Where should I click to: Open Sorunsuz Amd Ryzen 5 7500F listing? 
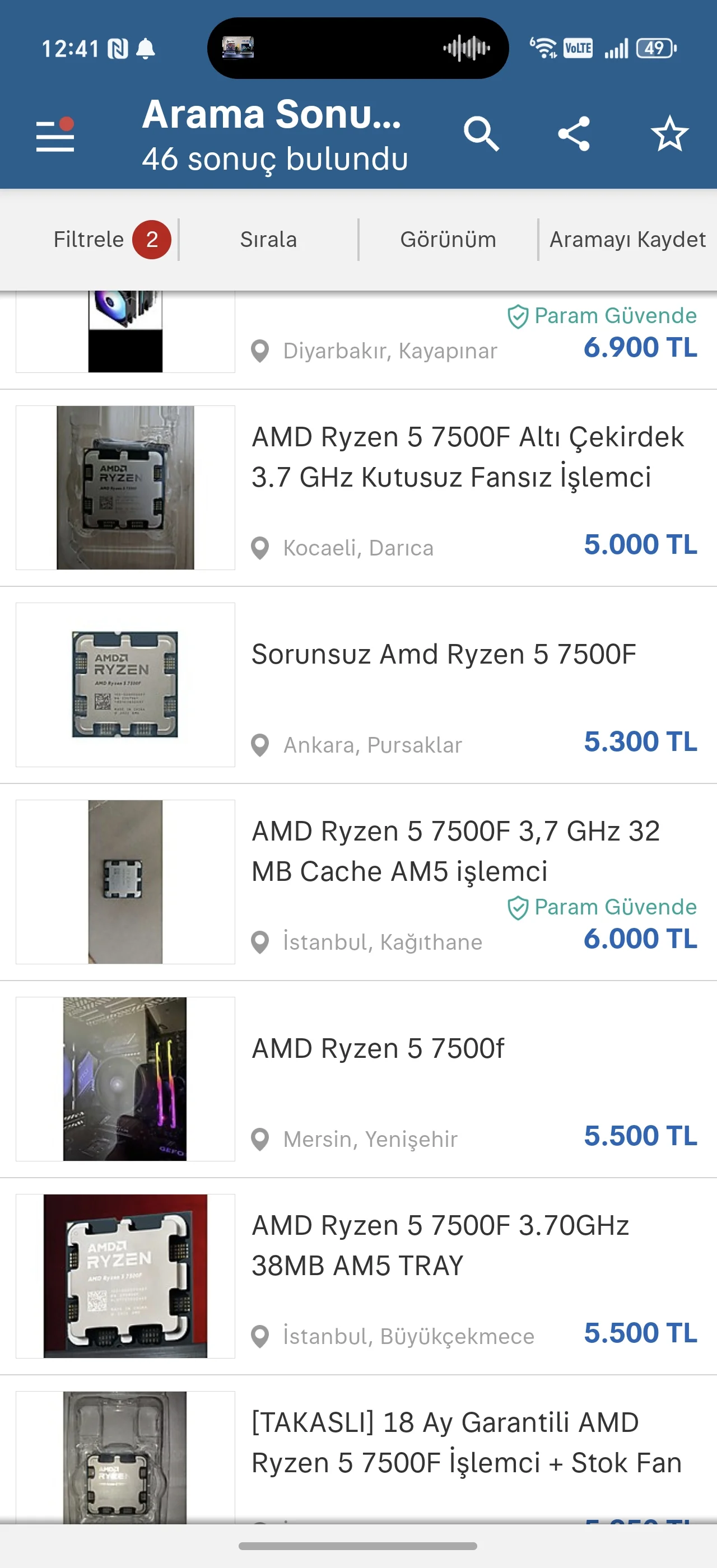[444, 654]
